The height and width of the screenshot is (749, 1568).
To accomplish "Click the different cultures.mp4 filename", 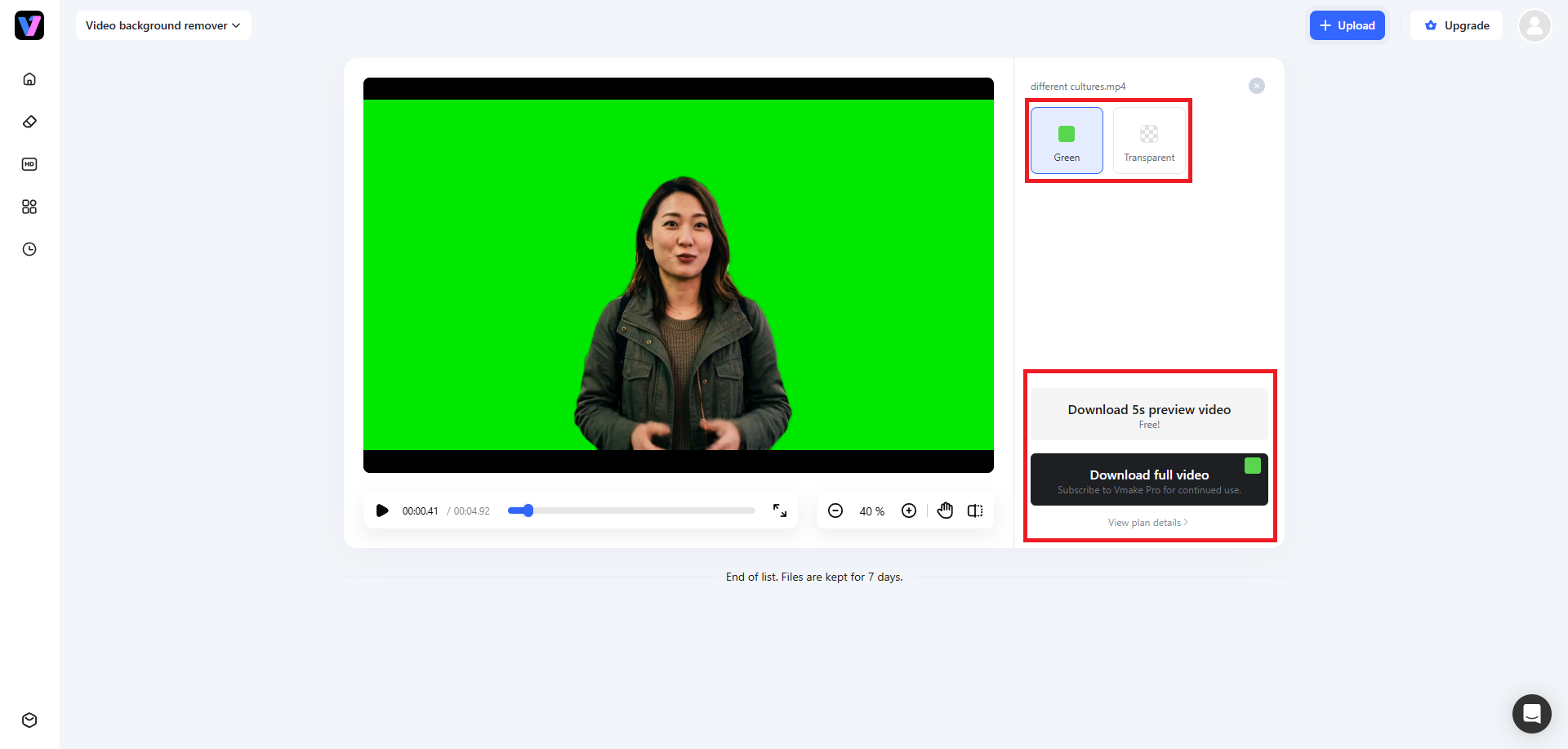I will click(x=1078, y=87).
